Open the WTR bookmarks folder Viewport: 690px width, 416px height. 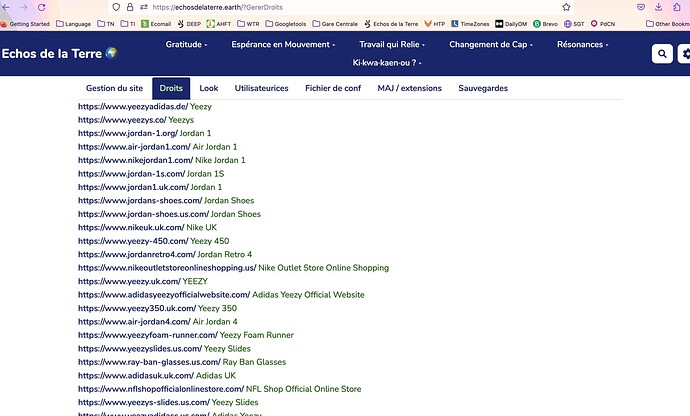click(x=248, y=24)
